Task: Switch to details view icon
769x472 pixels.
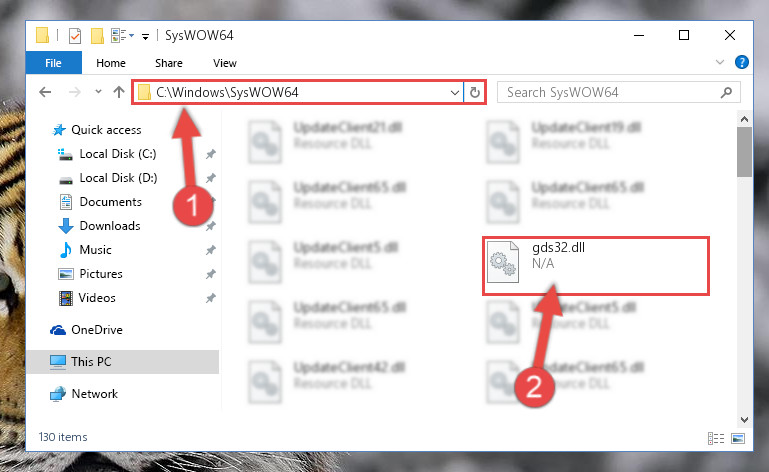Action: 716,438
